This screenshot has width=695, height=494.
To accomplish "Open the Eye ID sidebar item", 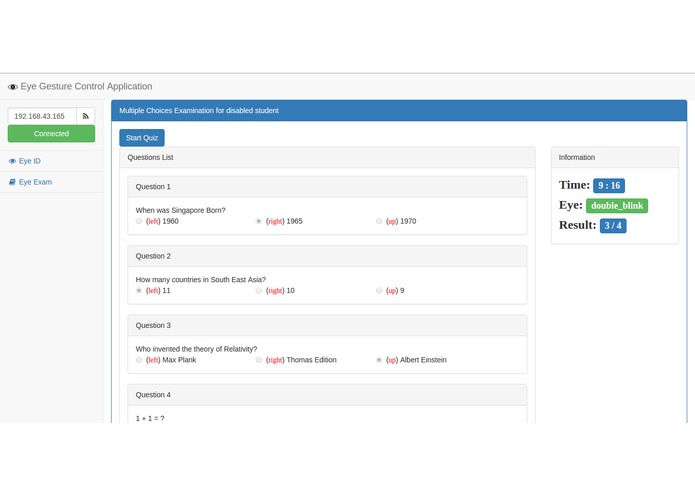I will [51, 161].
